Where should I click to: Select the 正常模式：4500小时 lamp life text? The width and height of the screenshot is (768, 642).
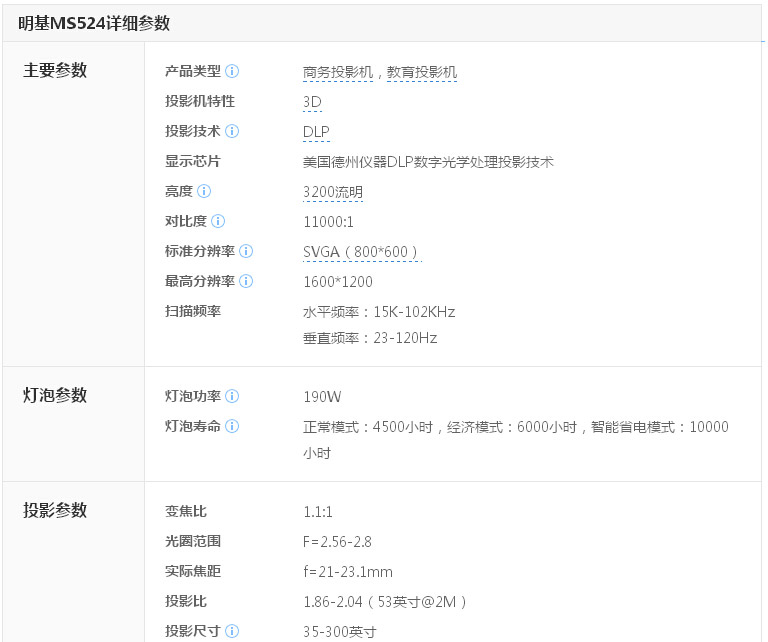click(x=368, y=428)
